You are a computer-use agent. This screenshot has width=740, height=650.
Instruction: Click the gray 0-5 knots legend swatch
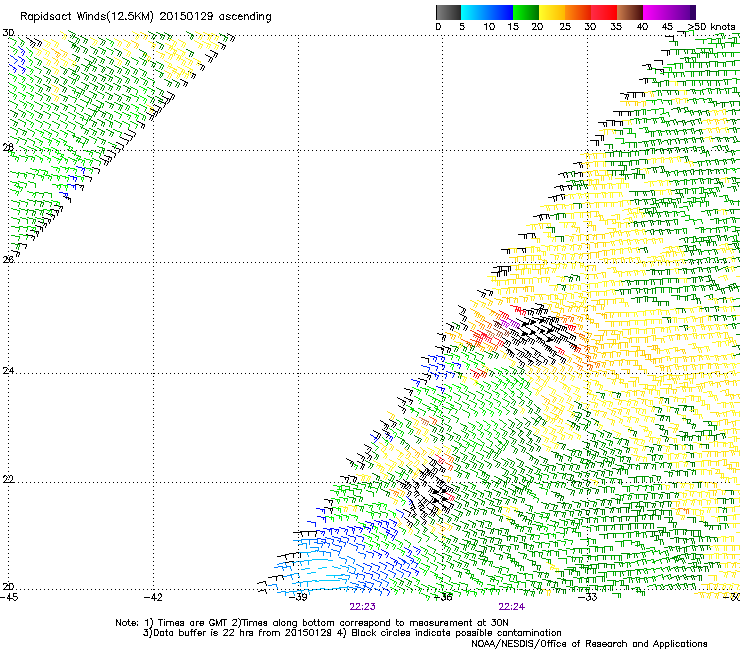[448, 12]
